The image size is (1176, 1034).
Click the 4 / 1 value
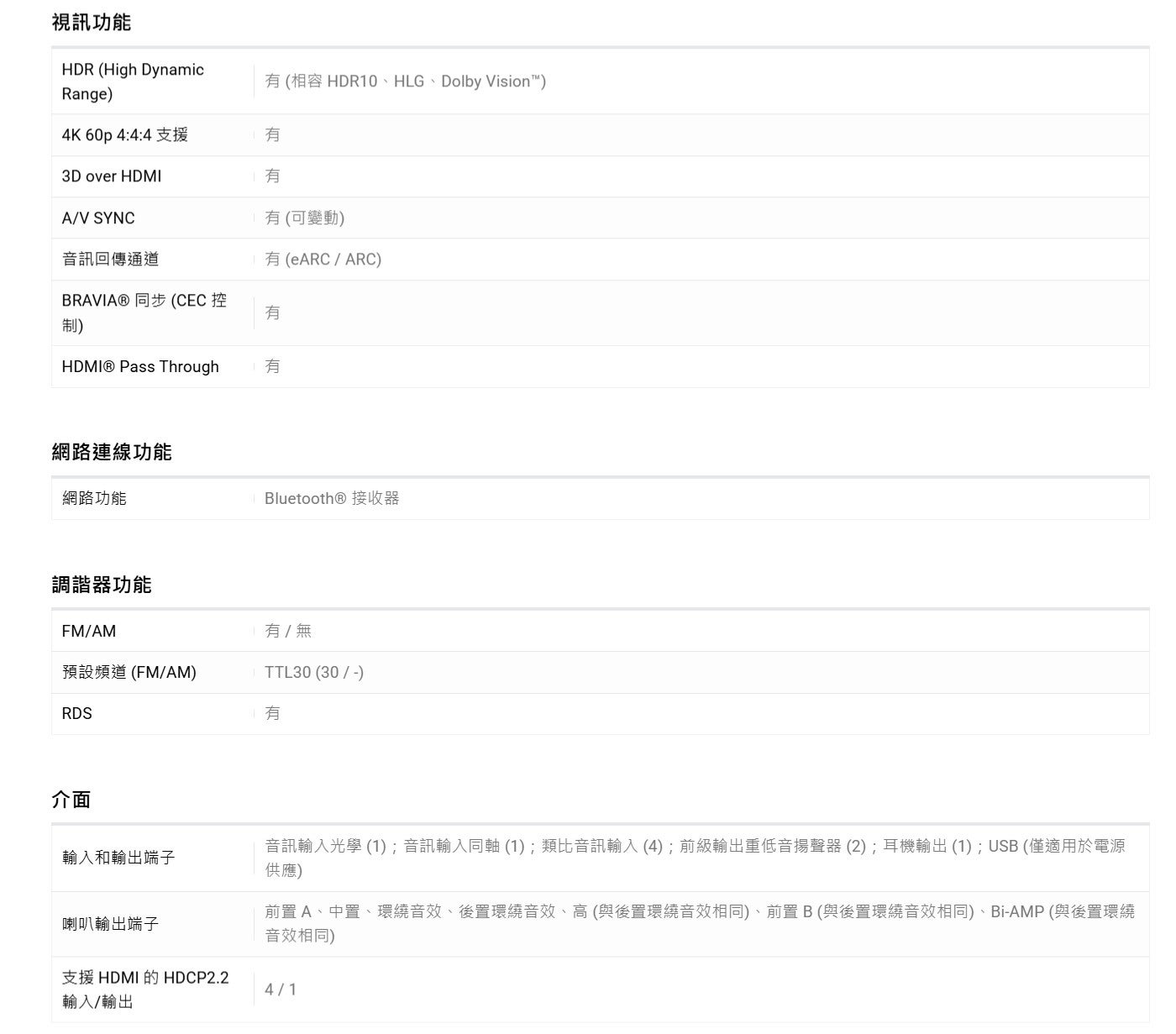pos(281,989)
